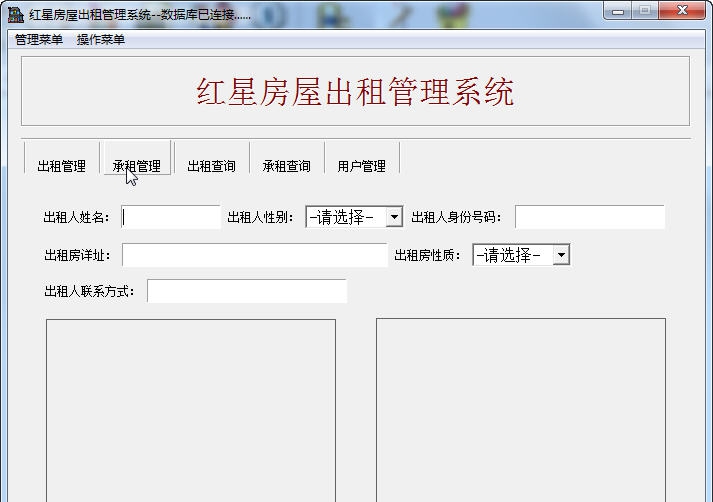
Task: Focus the 出租人姓名 input field
Action: 171,217
